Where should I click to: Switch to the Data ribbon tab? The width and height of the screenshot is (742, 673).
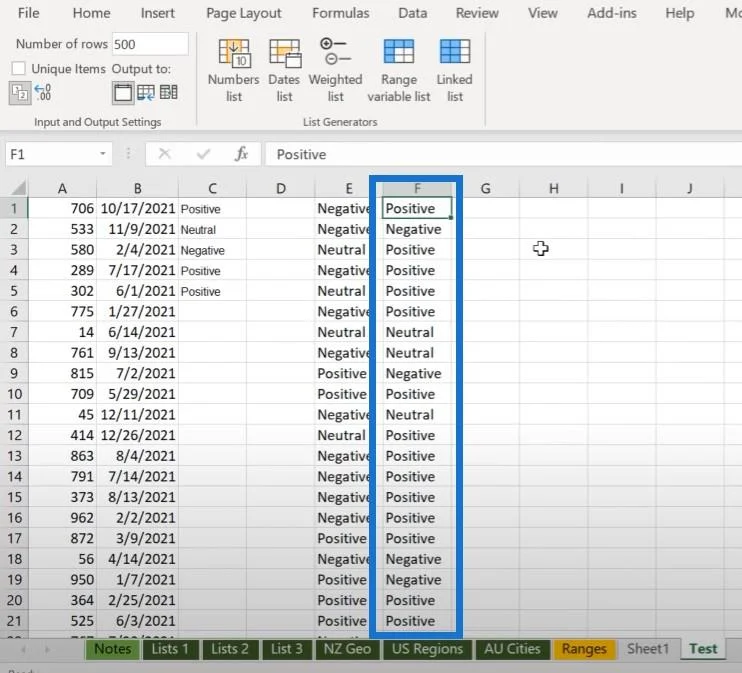point(413,13)
